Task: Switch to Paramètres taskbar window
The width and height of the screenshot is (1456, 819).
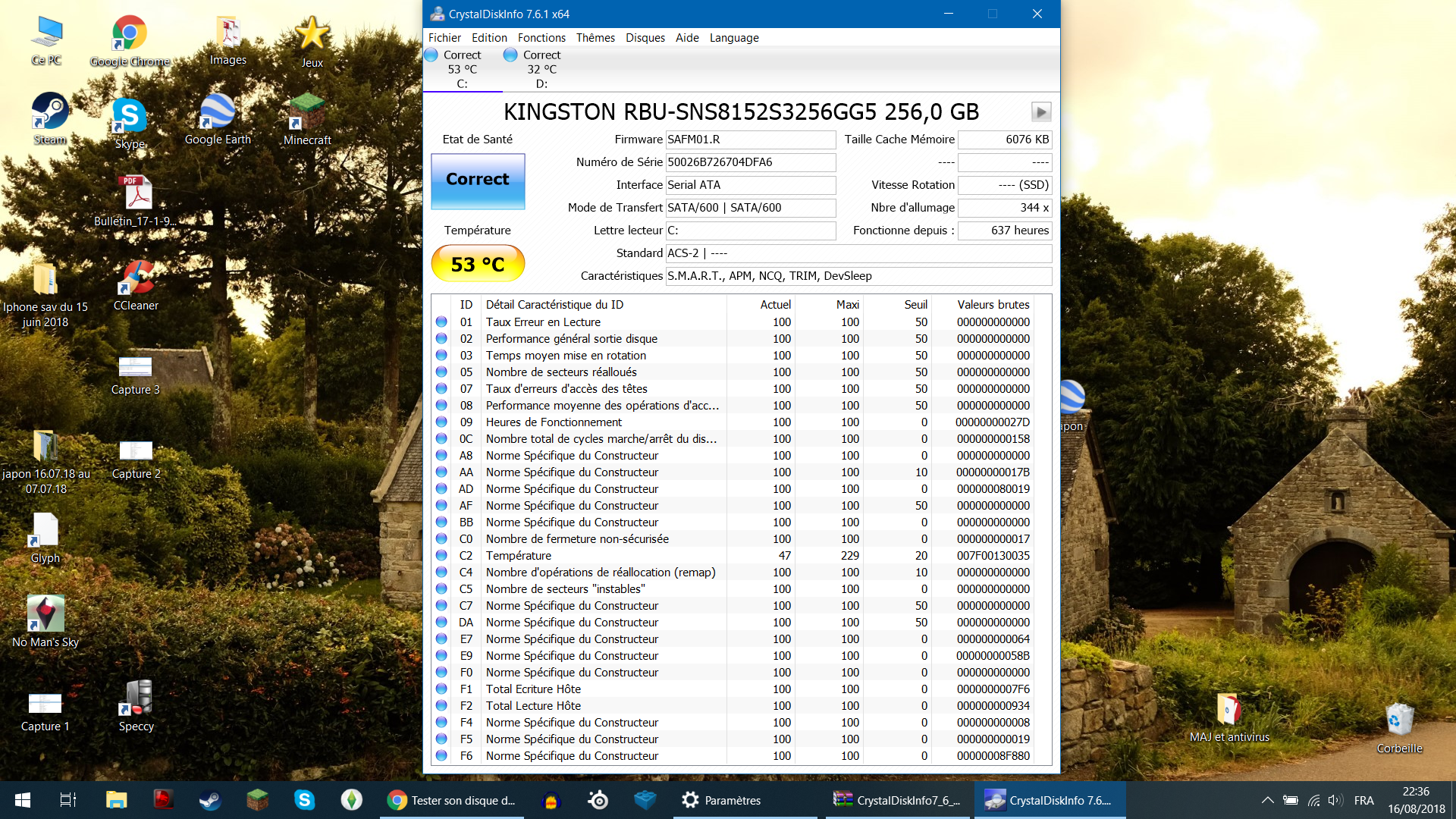Action: [745, 800]
